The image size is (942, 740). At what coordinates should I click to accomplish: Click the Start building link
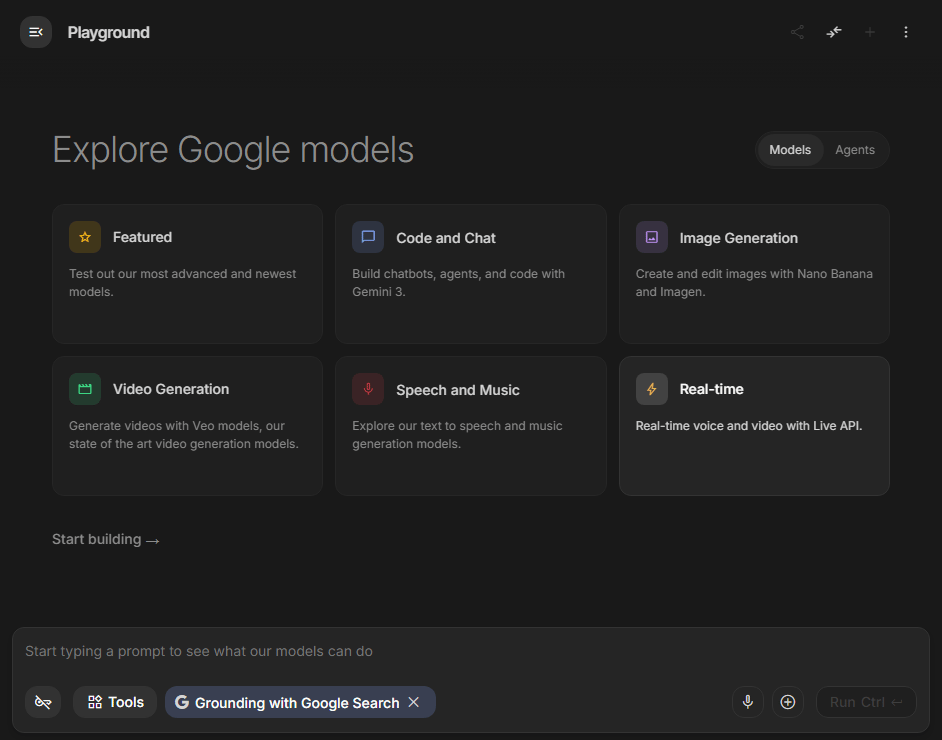pyautogui.click(x=106, y=539)
